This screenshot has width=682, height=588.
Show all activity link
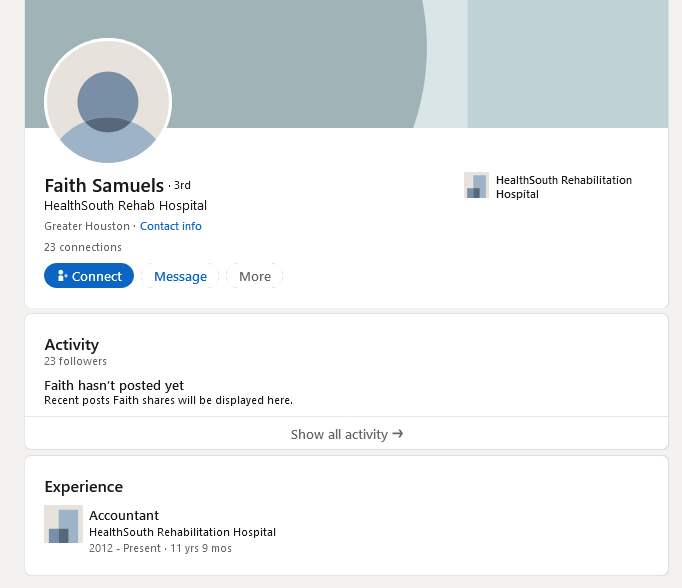pos(347,434)
